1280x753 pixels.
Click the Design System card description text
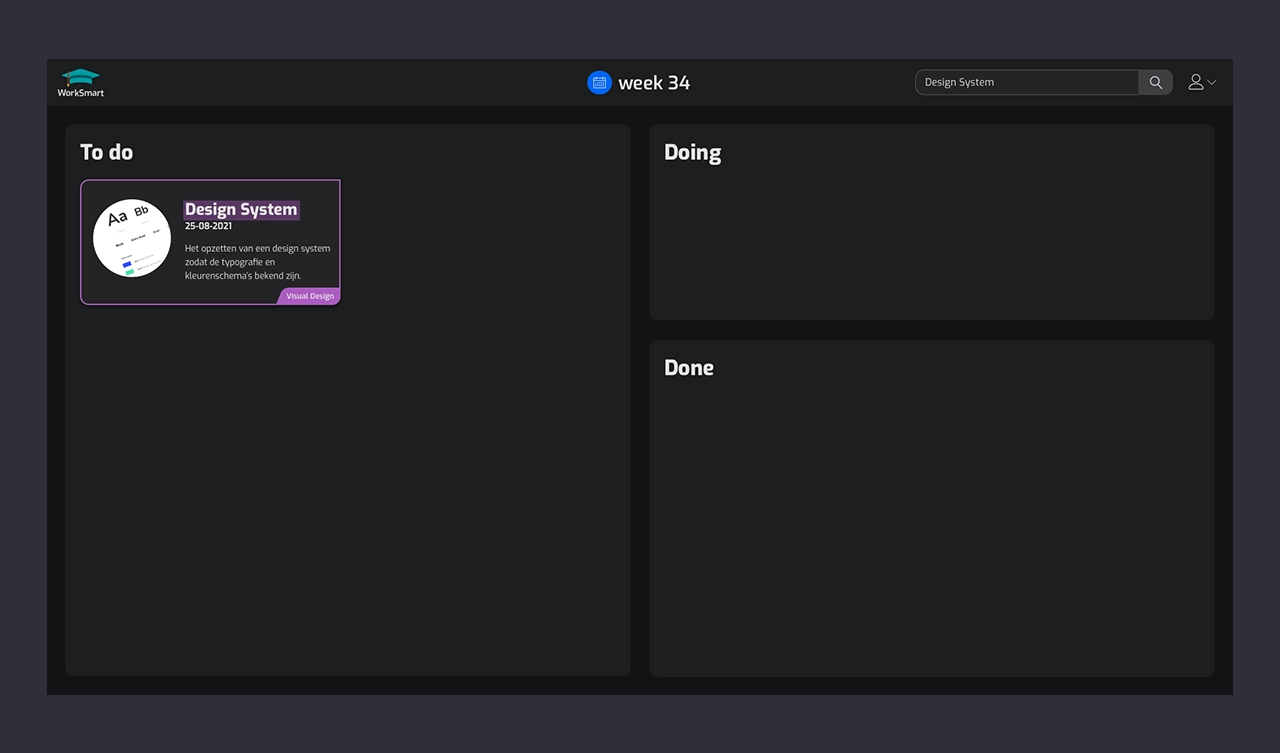click(257, 262)
